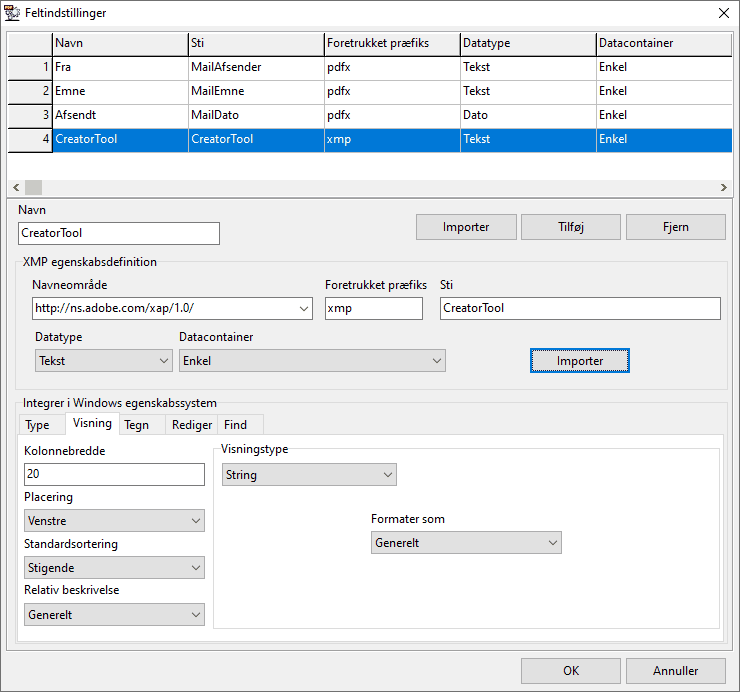Click the Sti input field containing CreatorTool
740x692 pixels.
[x=580, y=308]
